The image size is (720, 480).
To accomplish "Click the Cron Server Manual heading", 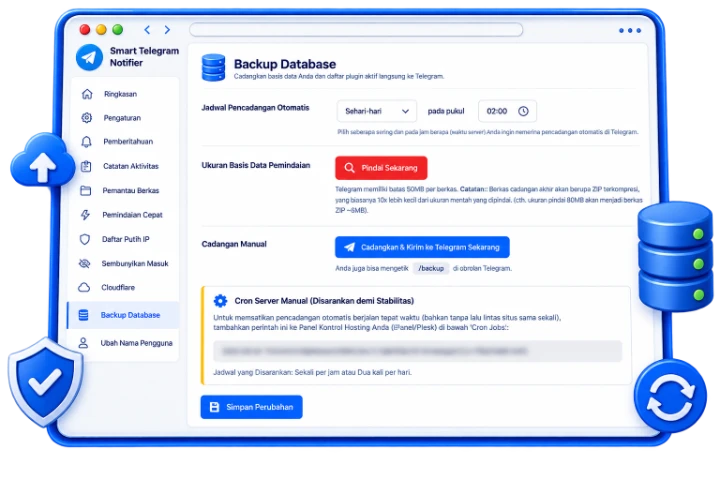I will (324, 301).
